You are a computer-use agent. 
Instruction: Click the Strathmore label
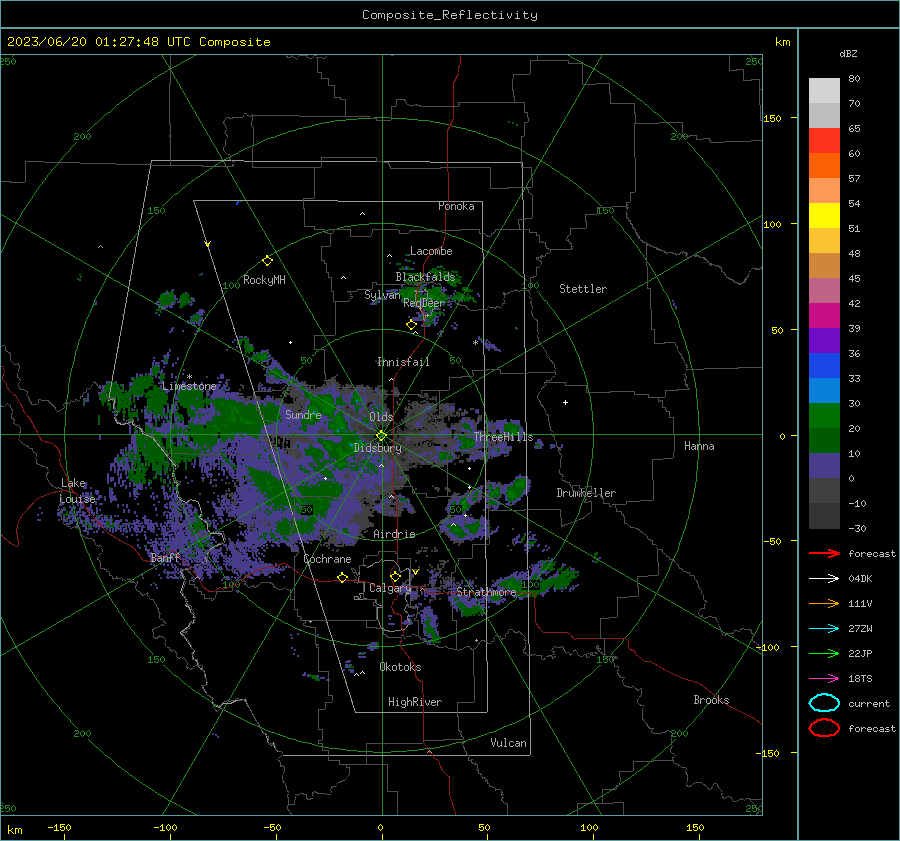click(486, 592)
